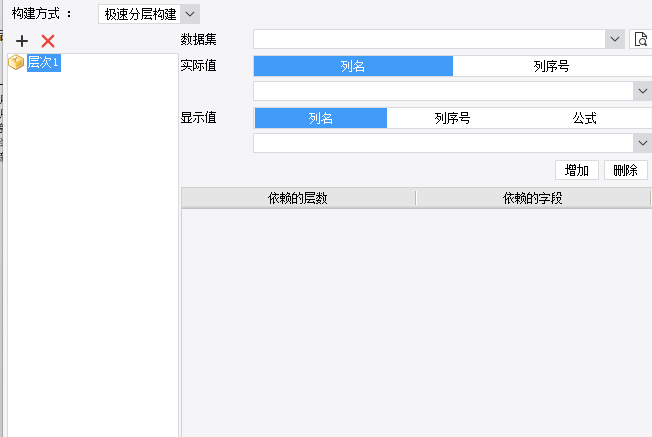Open dataset preview icon next to 数据集
The image size is (652, 437).
[x=640, y=40]
